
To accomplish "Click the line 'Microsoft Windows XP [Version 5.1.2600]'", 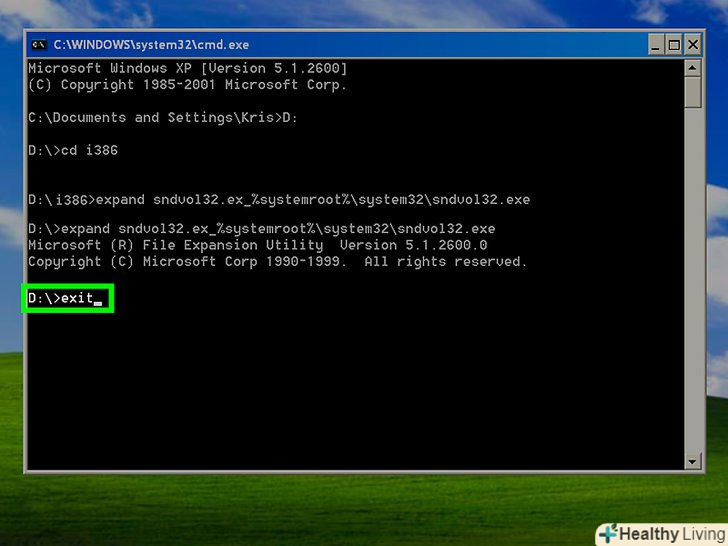I will 188,68.
